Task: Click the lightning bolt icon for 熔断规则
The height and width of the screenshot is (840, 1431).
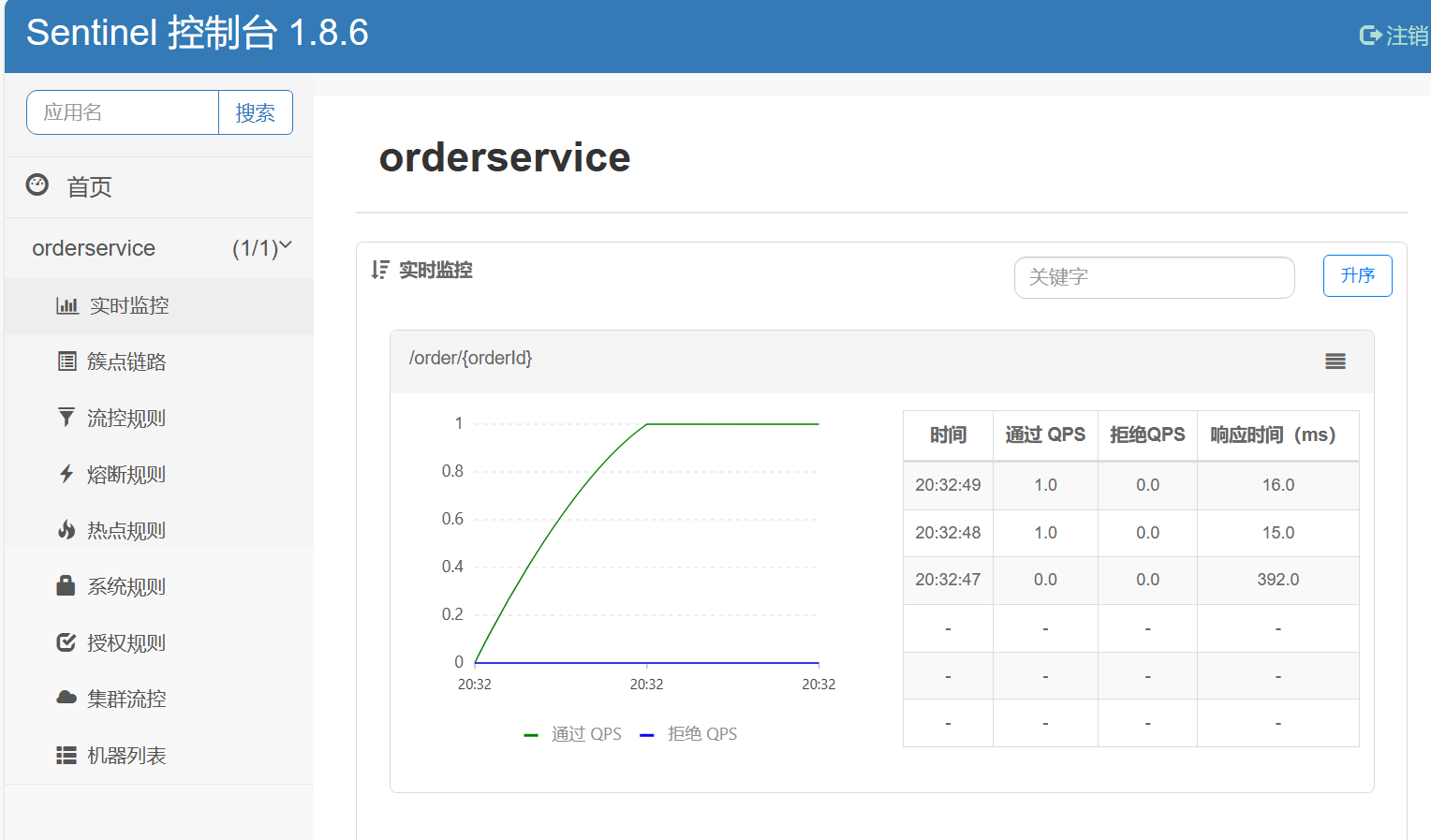Action: tap(66, 474)
